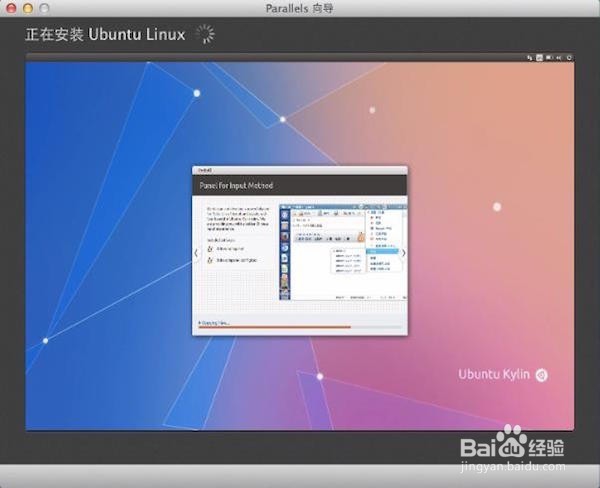Screen dimensions: 600x488
Task: Advance to the next installer slide arrow
Action: click(x=403, y=253)
